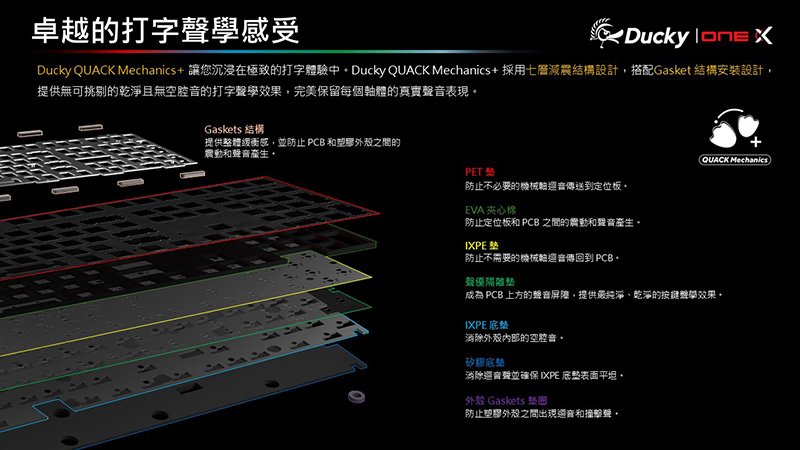Click the Ducky logo
This screenshot has width=800, height=450.
coord(639,34)
